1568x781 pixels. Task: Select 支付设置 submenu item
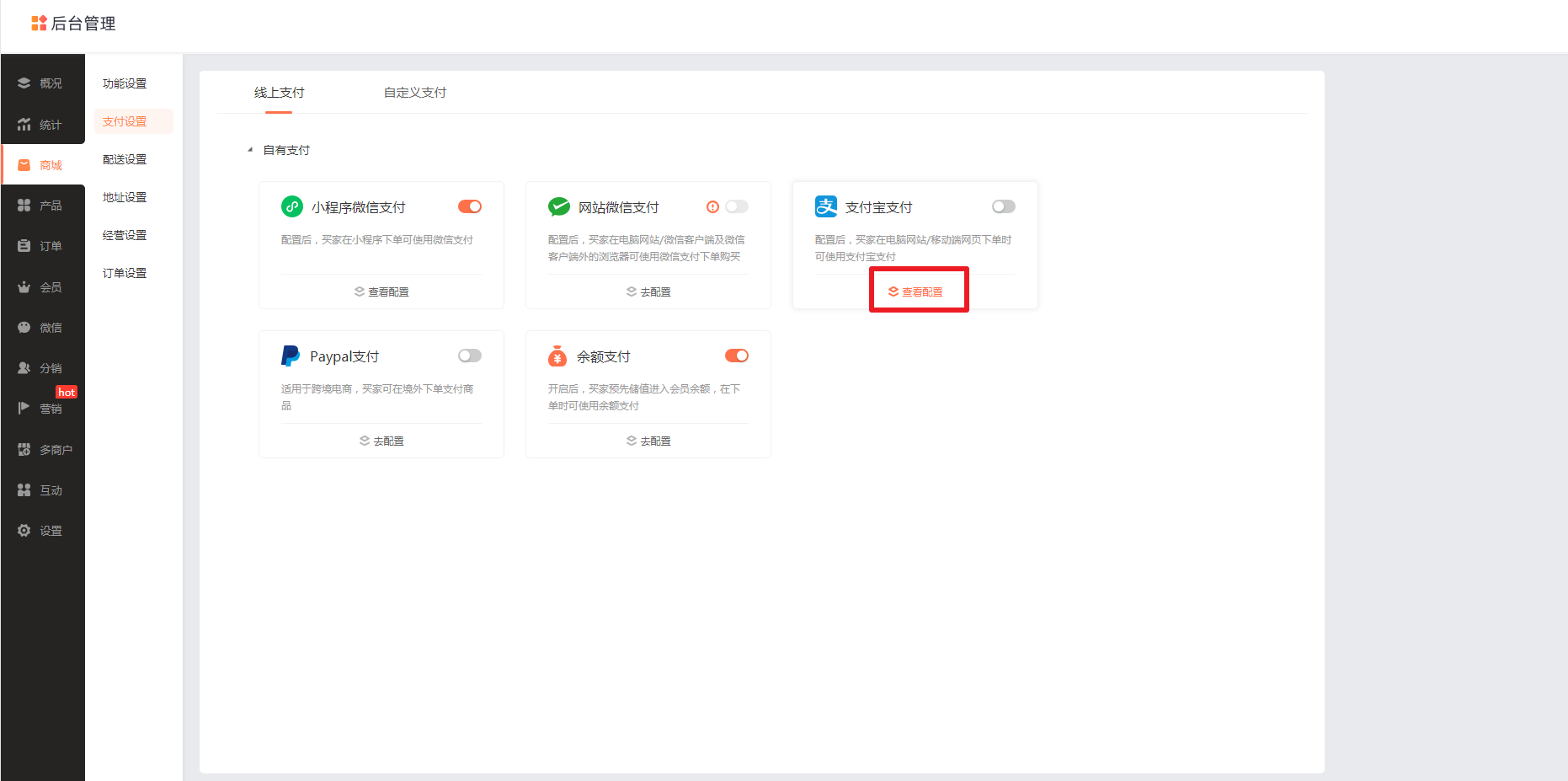click(x=134, y=121)
